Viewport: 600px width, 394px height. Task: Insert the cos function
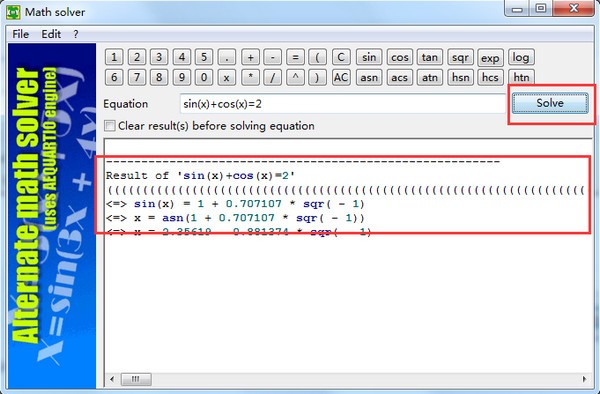pos(400,57)
